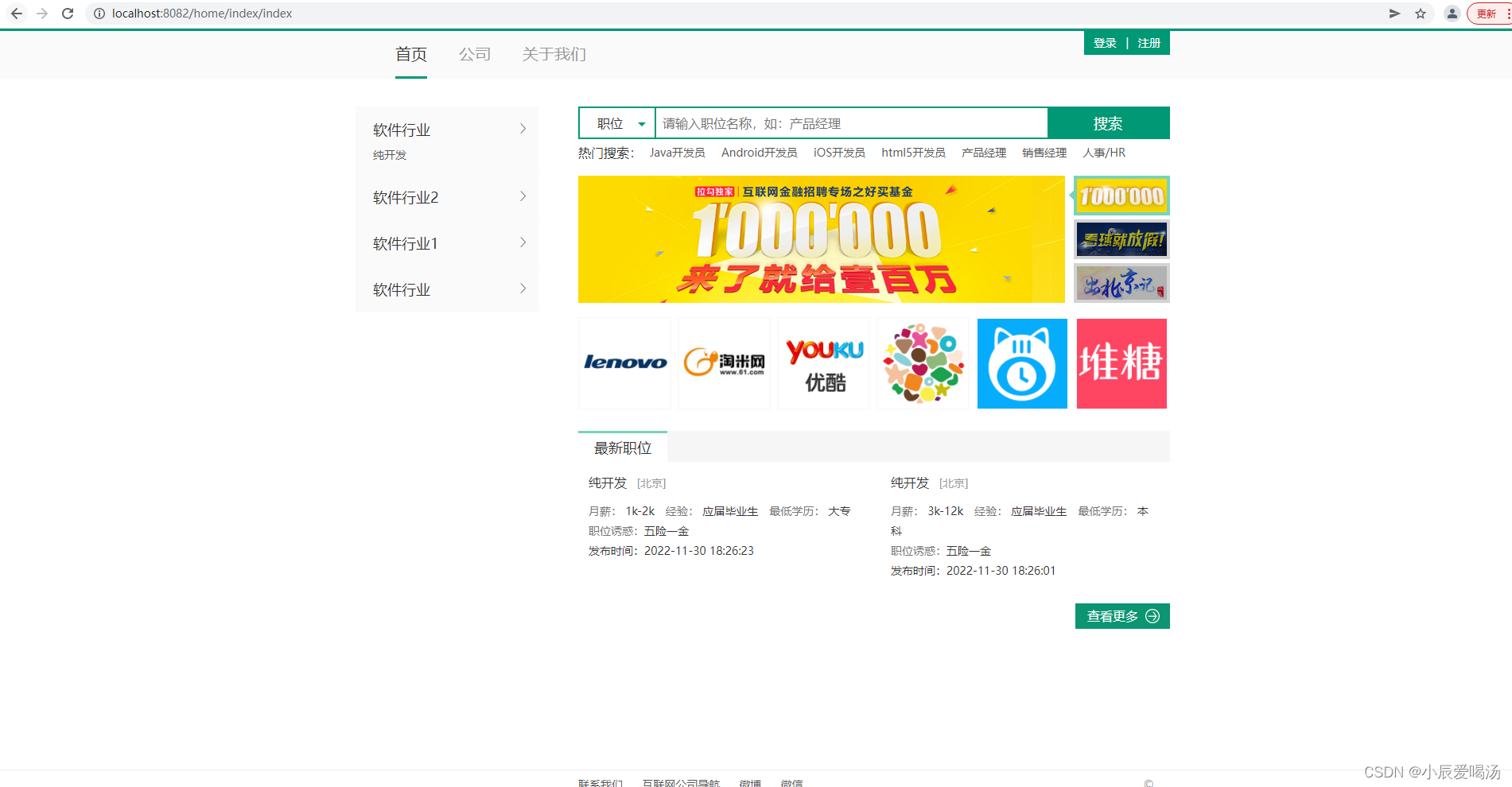The width and height of the screenshot is (1512, 787).
Task: Expand the 软件行业1 category
Action: (447, 243)
